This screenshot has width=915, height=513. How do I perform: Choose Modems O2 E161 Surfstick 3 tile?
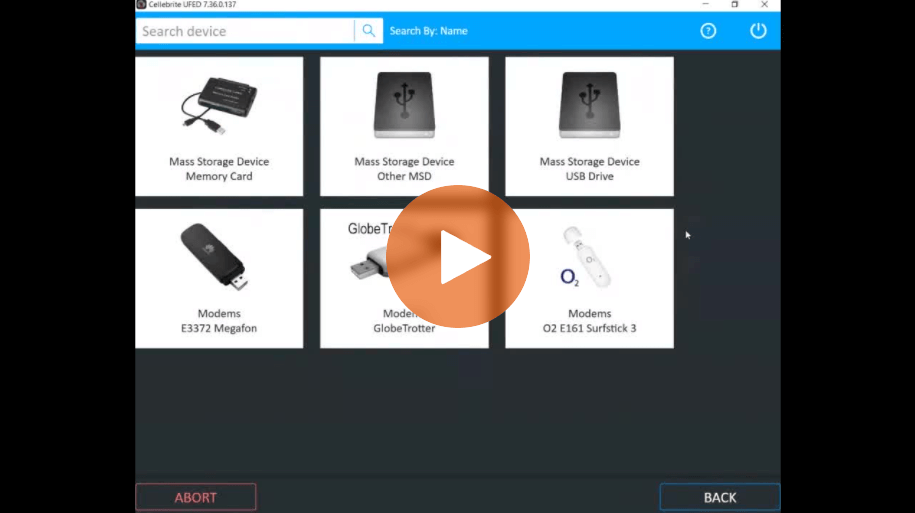click(589, 278)
